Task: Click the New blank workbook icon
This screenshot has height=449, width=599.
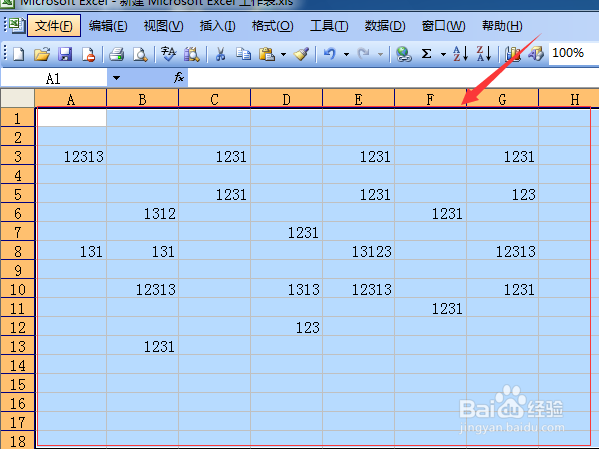Action: 18,54
